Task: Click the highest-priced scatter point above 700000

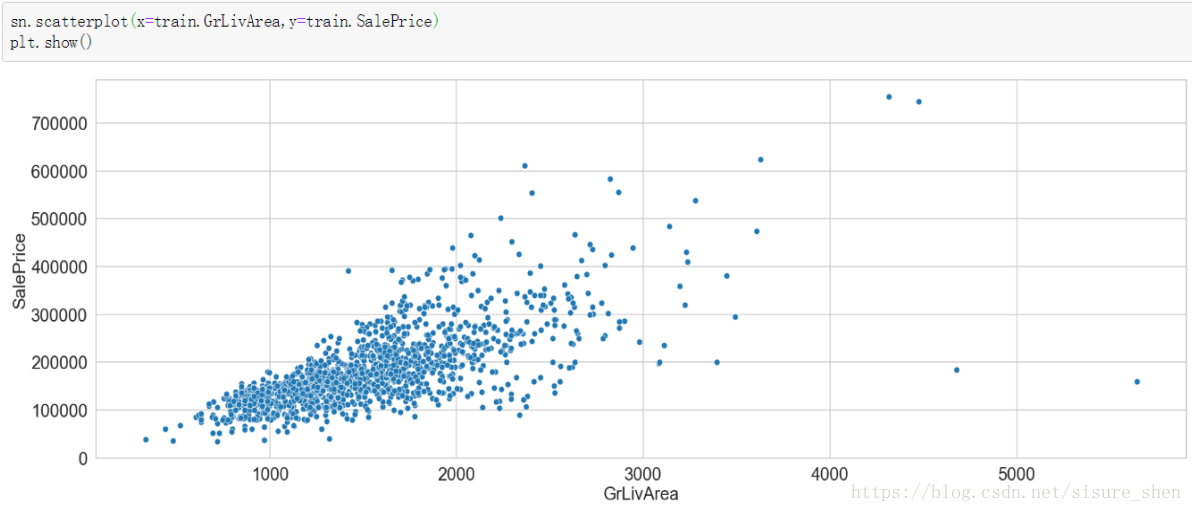Action: pyautogui.click(x=889, y=96)
